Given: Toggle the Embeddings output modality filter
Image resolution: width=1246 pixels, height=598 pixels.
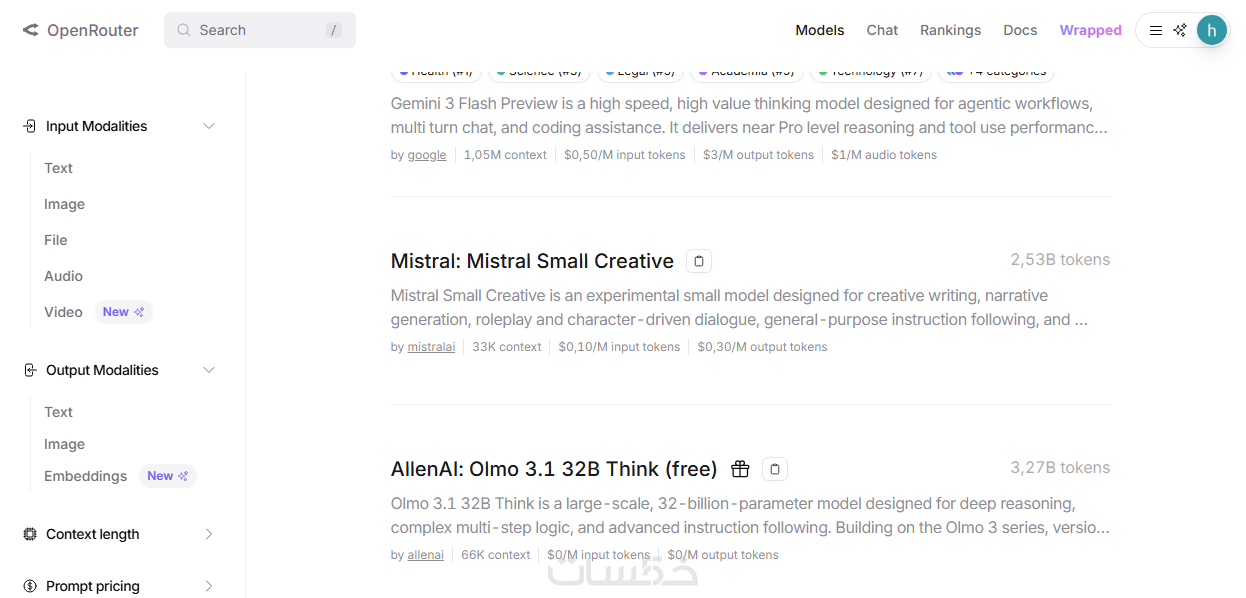Looking at the screenshot, I should [x=85, y=476].
